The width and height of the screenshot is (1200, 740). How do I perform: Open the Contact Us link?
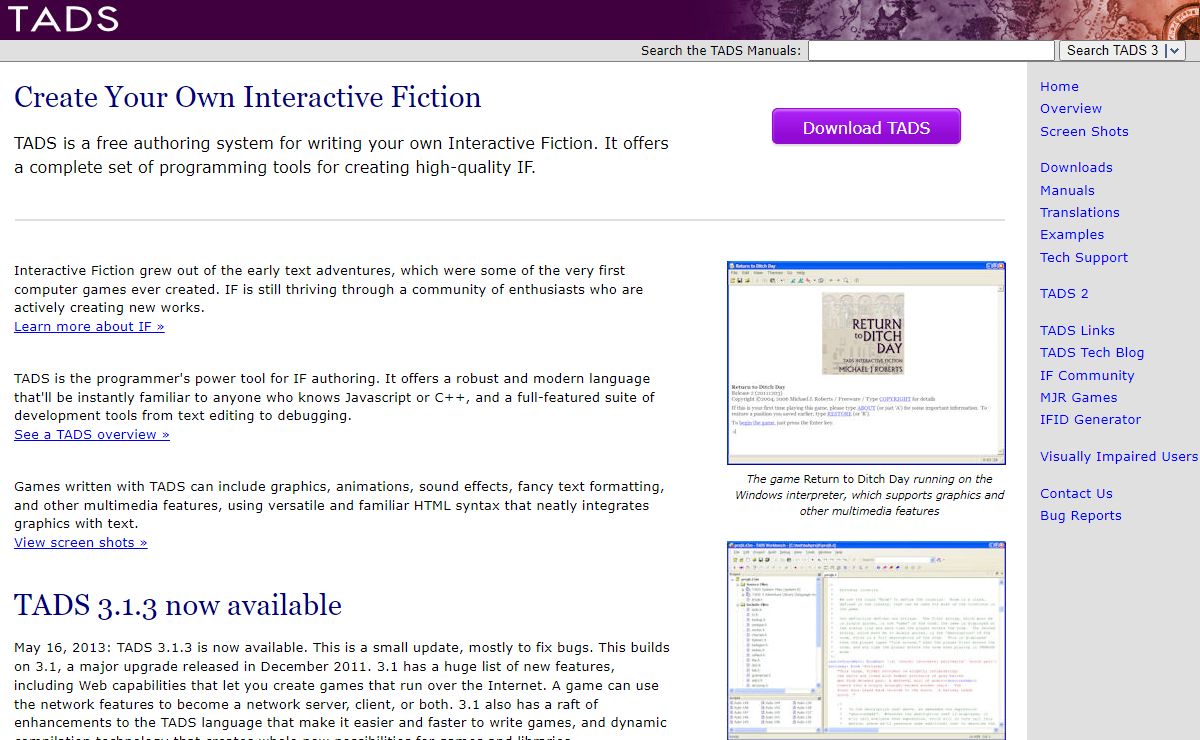click(1076, 493)
